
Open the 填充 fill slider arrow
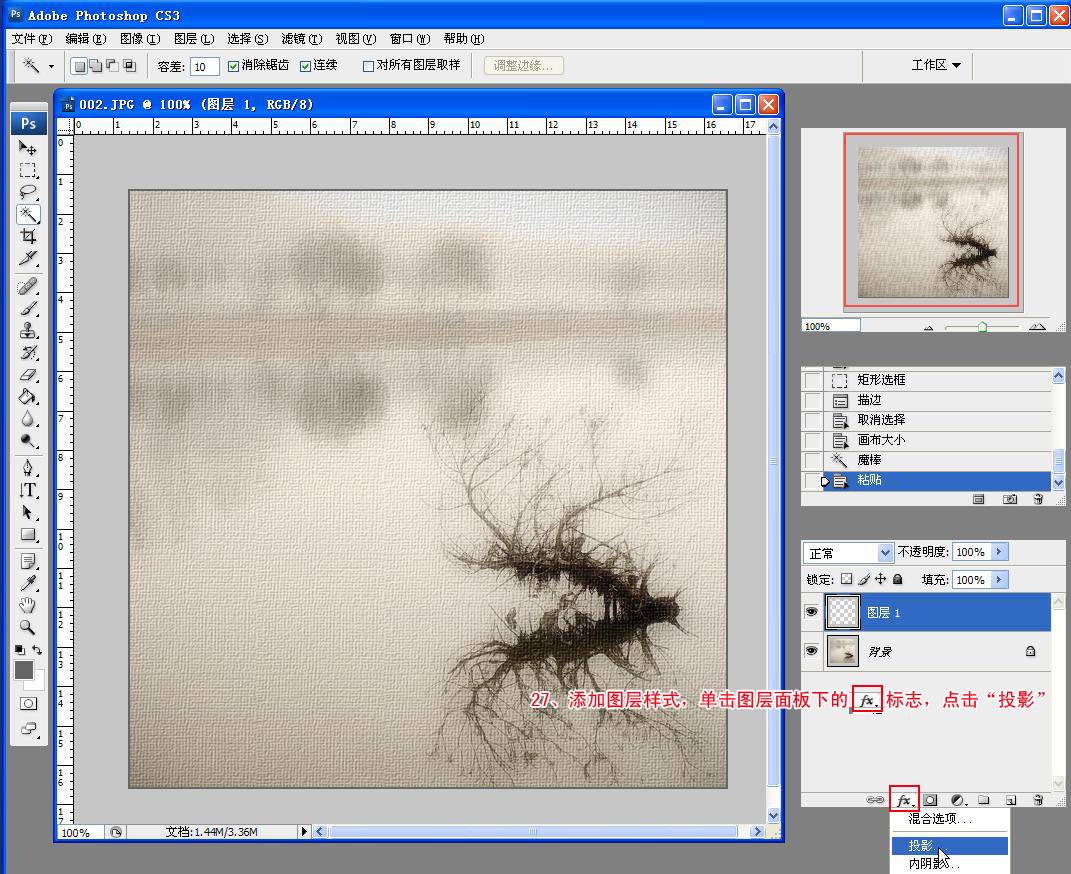tap(999, 580)
